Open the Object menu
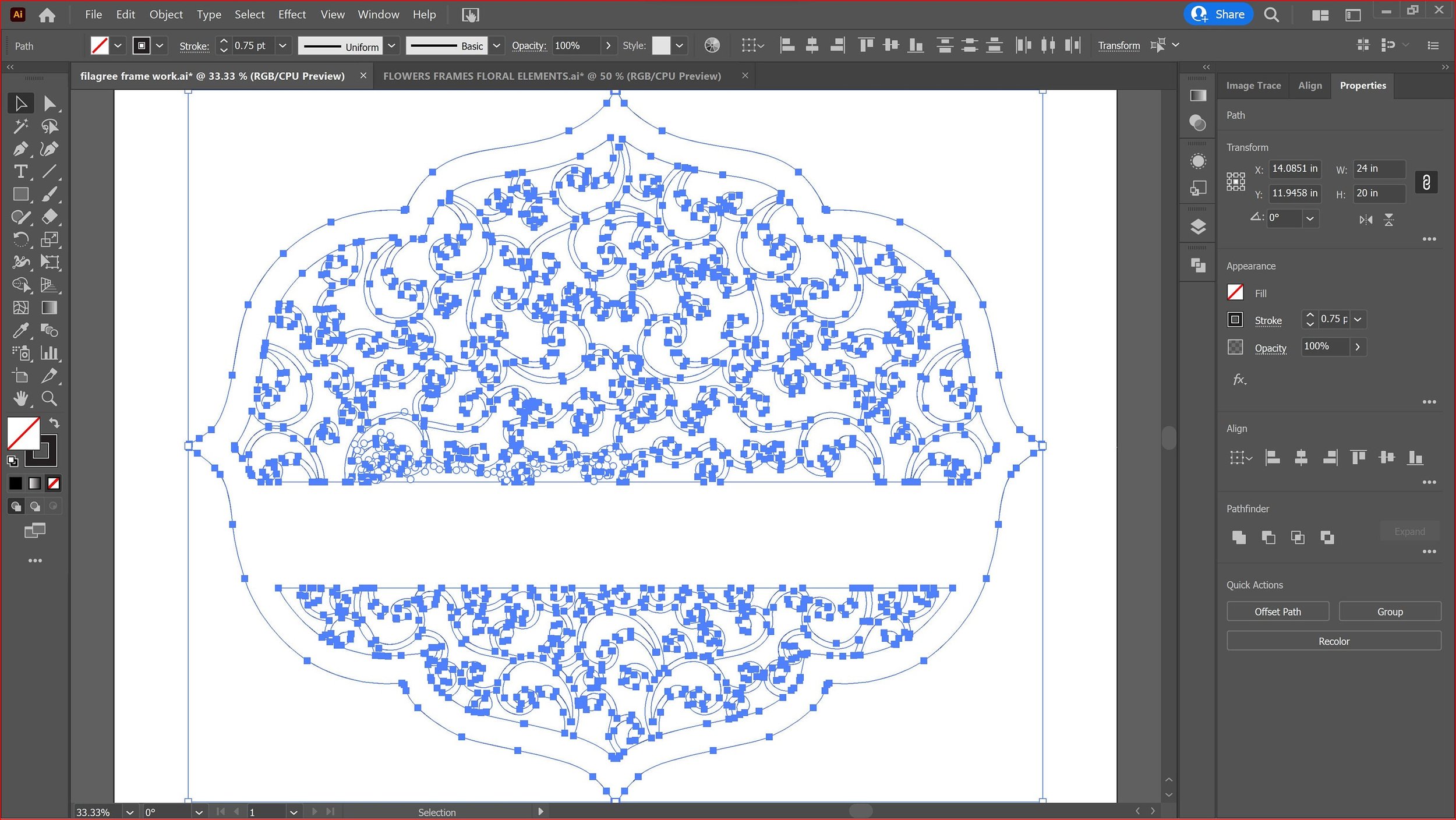Image resolution: width=1456 pixels, height=820 pixels. 166,15
